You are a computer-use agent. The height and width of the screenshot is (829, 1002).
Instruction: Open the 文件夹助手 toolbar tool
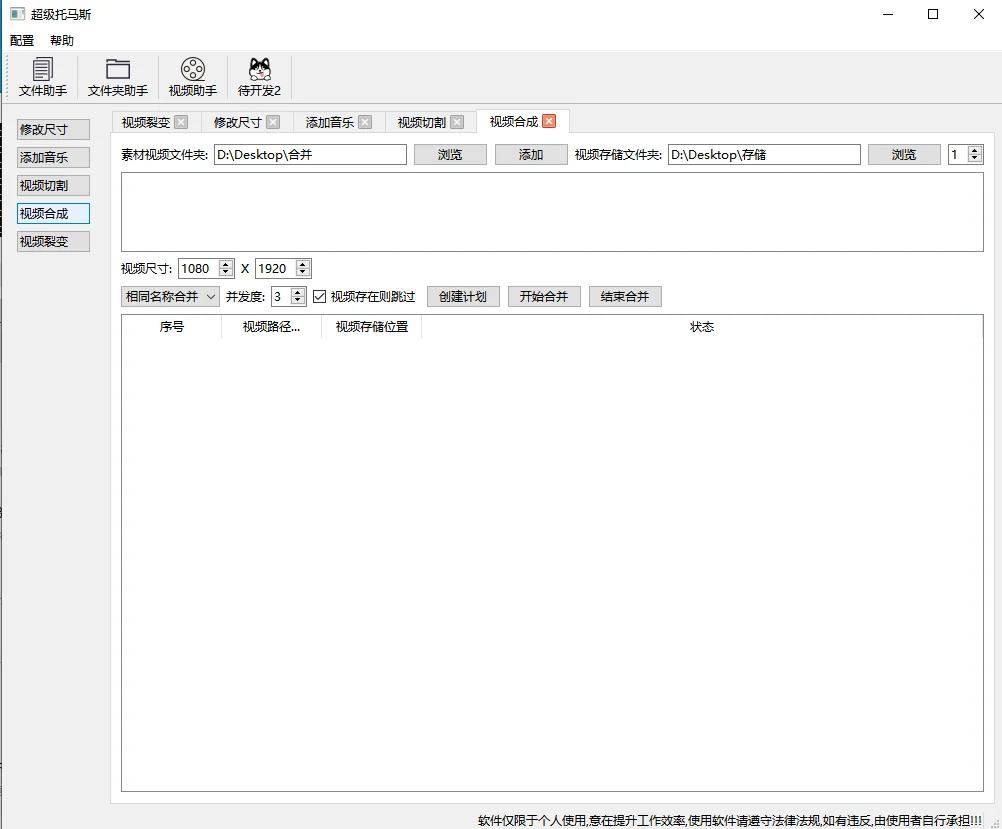click(118, 77)
